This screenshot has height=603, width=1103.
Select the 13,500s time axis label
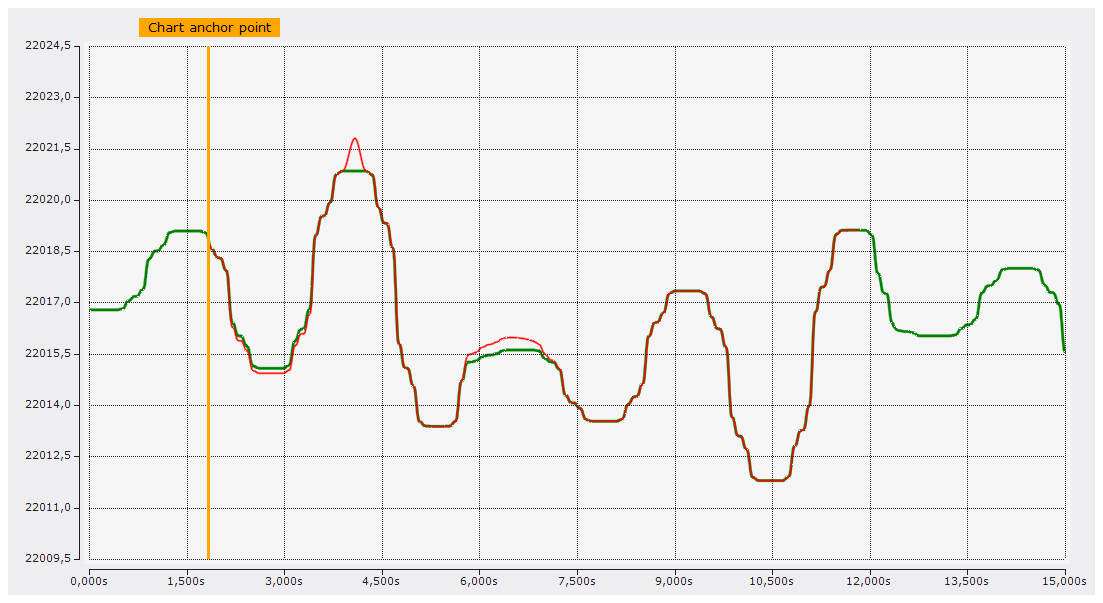click(967, 581)
